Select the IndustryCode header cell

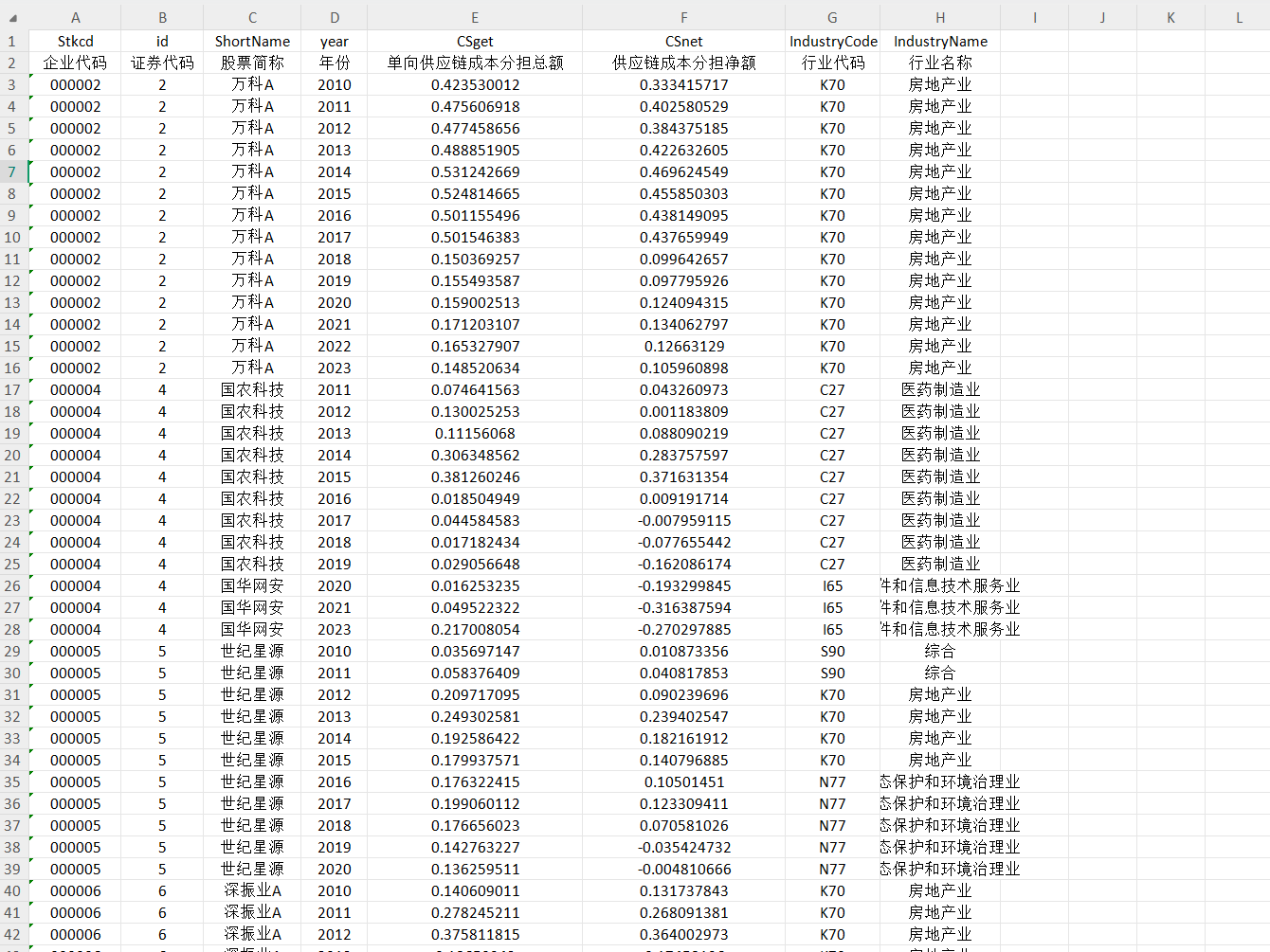coord(832,41)
